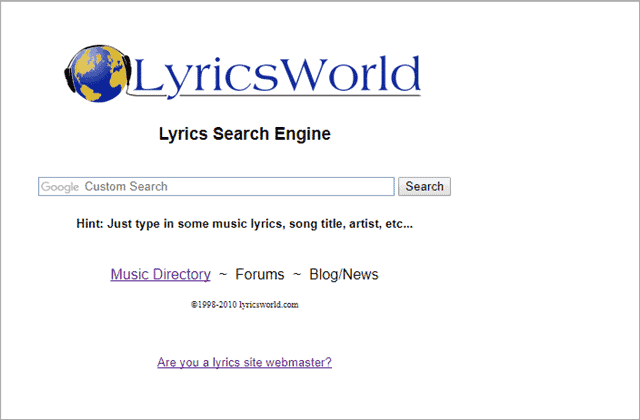640x420 pixels.
Task: Click the Google watermark inside the search box
Action: click(x=60, y=187)
